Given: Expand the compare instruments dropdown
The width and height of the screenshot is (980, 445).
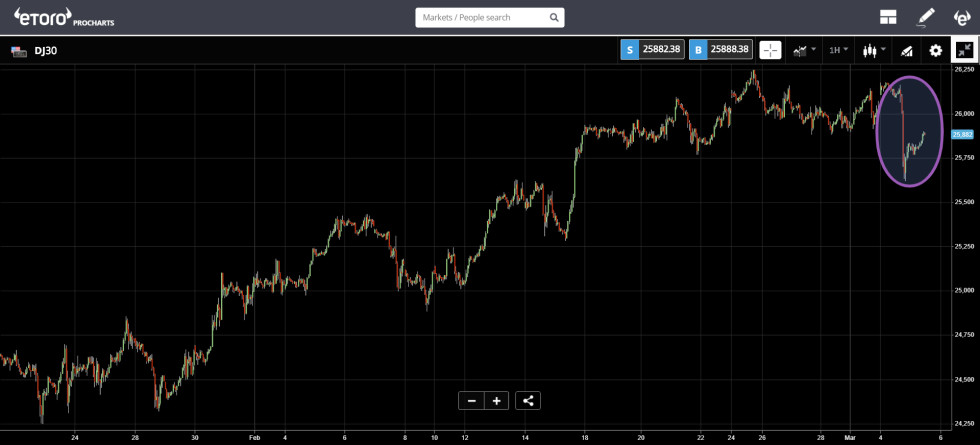Looking at the screenshot, I should point(804,50).
